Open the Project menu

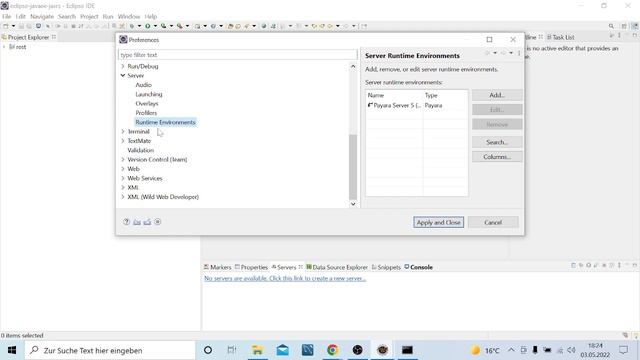(89, 16)
